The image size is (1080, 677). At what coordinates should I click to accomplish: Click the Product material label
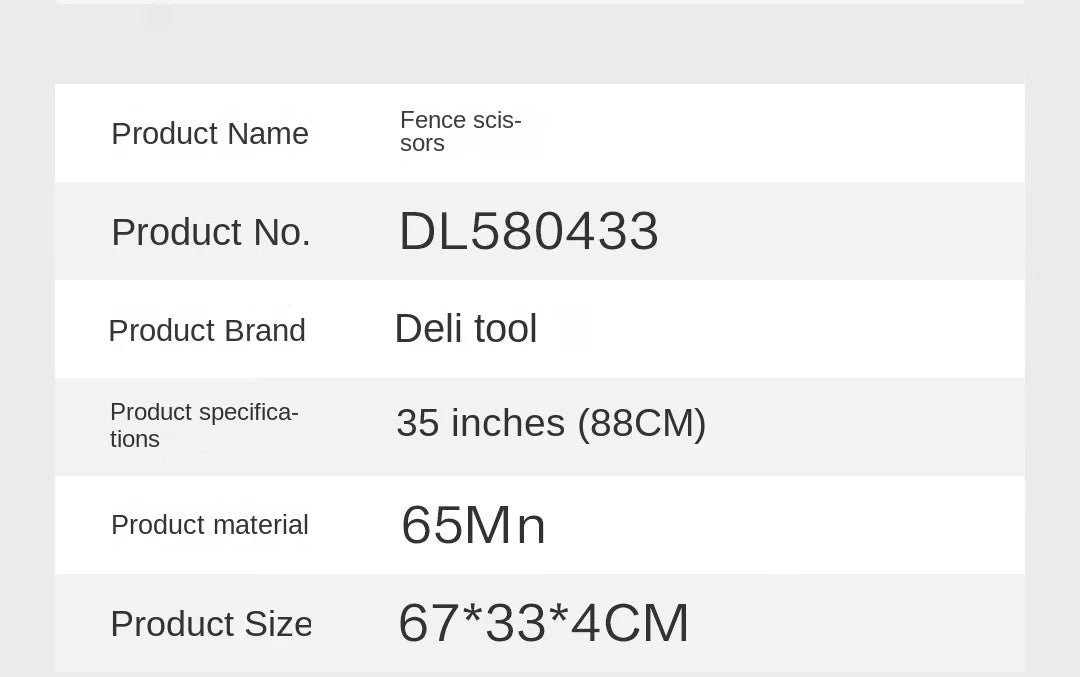click(x=209, y=525)
